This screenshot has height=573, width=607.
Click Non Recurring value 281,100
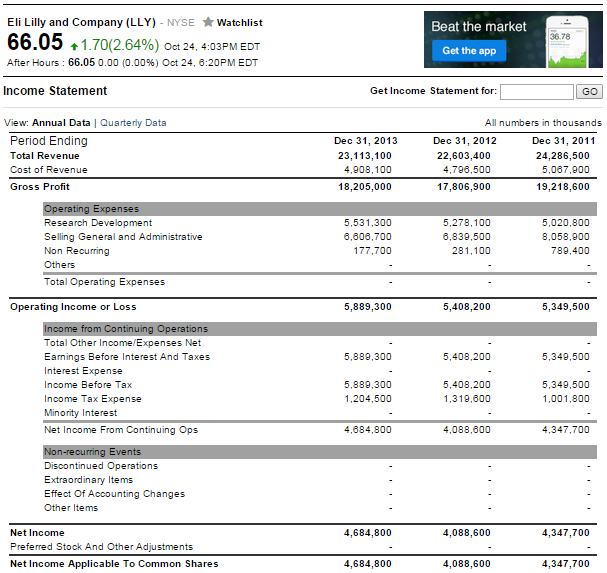[471, 250]
